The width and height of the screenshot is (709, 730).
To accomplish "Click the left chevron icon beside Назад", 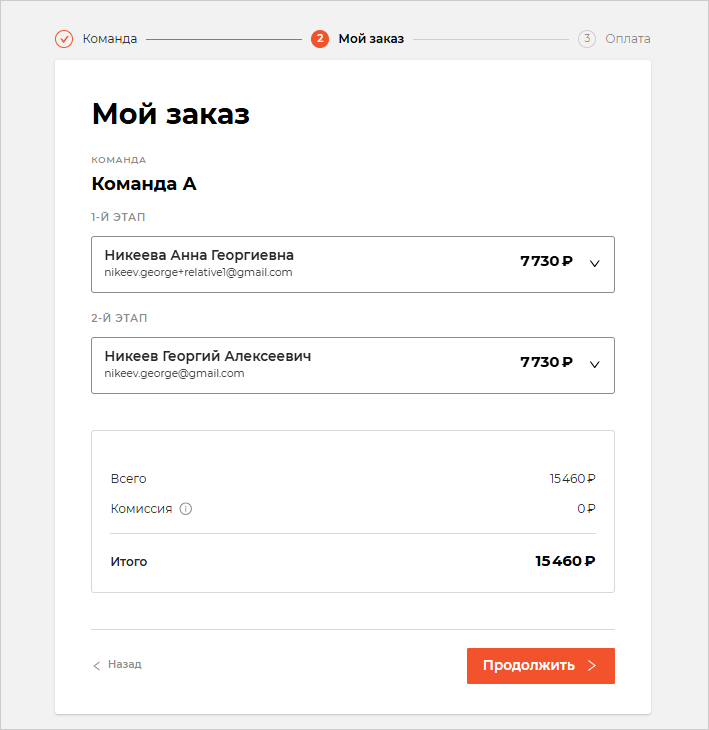I will (97, 665).
